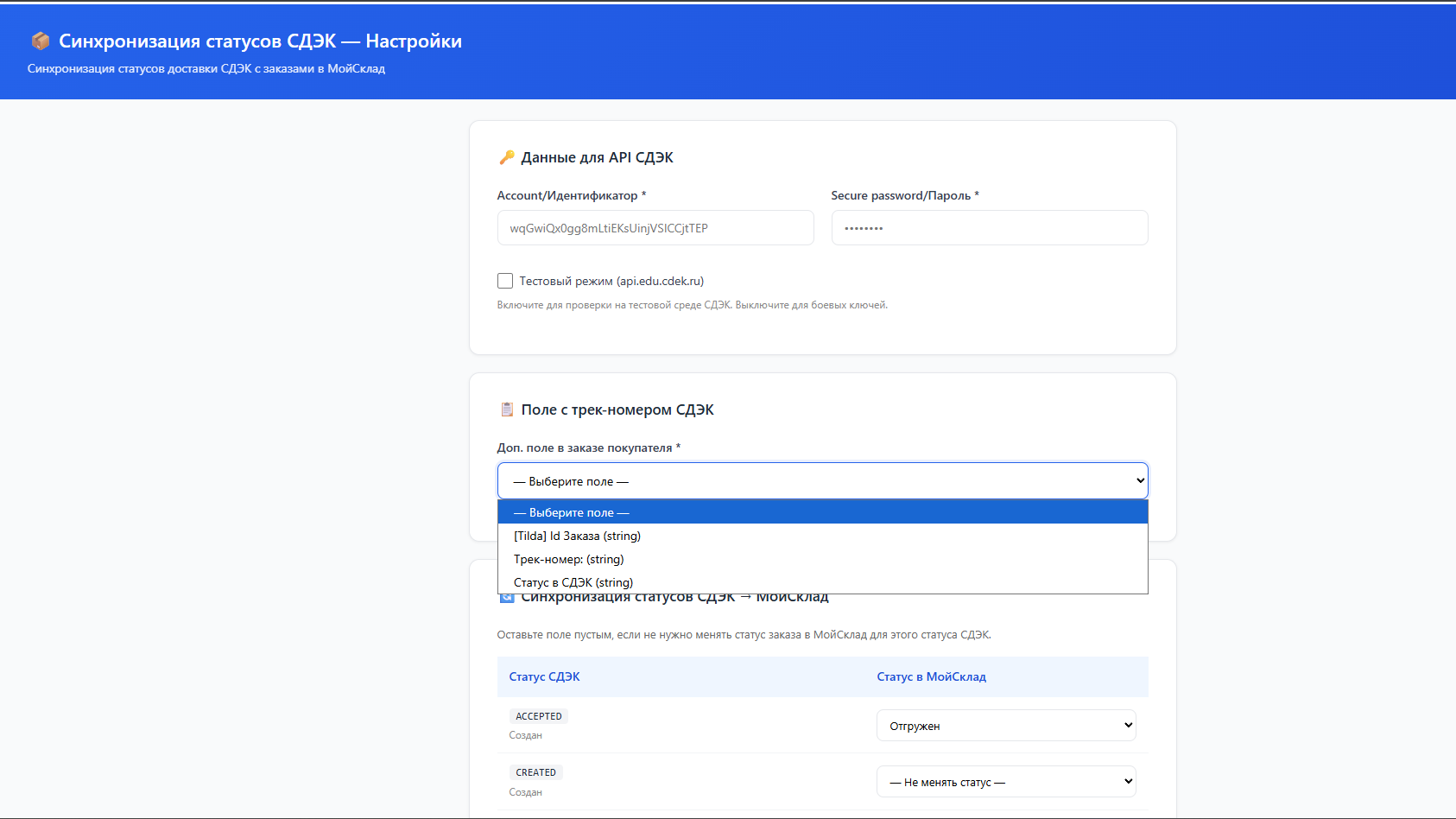
Task: Click the Создан description under CREATED
Action: [526, 792]
